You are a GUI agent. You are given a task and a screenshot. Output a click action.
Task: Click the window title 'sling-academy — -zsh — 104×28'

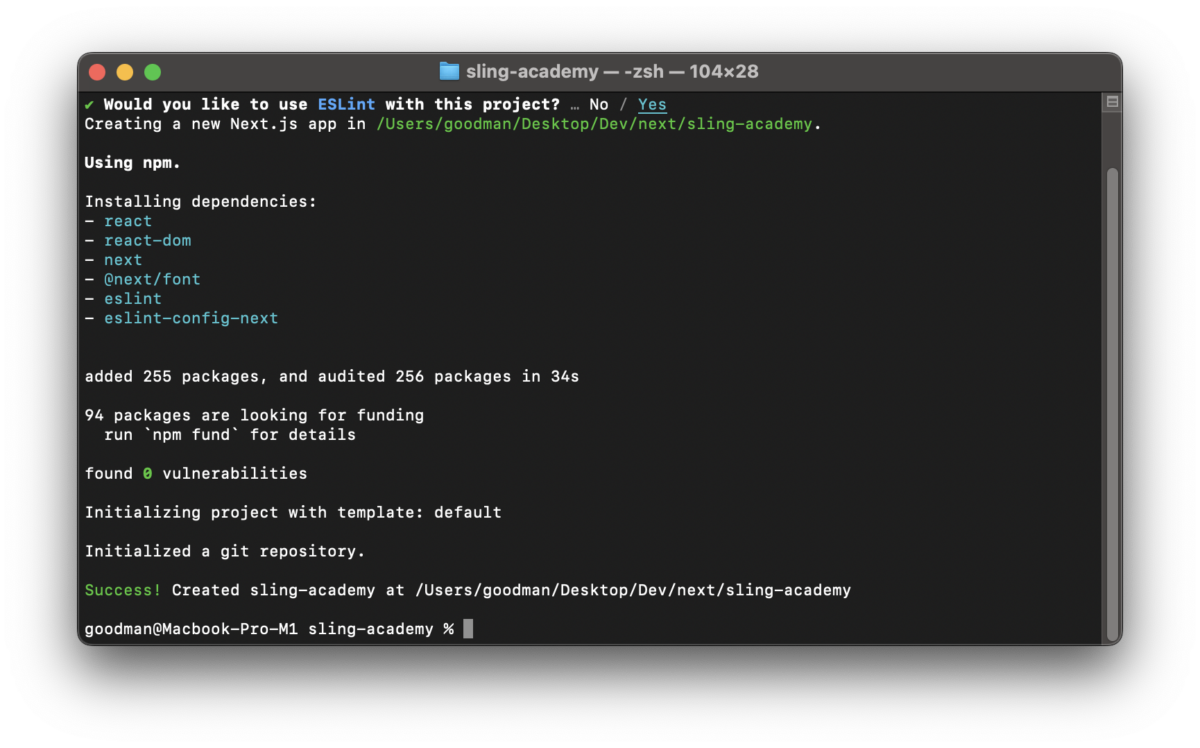(x=612, y=72)
